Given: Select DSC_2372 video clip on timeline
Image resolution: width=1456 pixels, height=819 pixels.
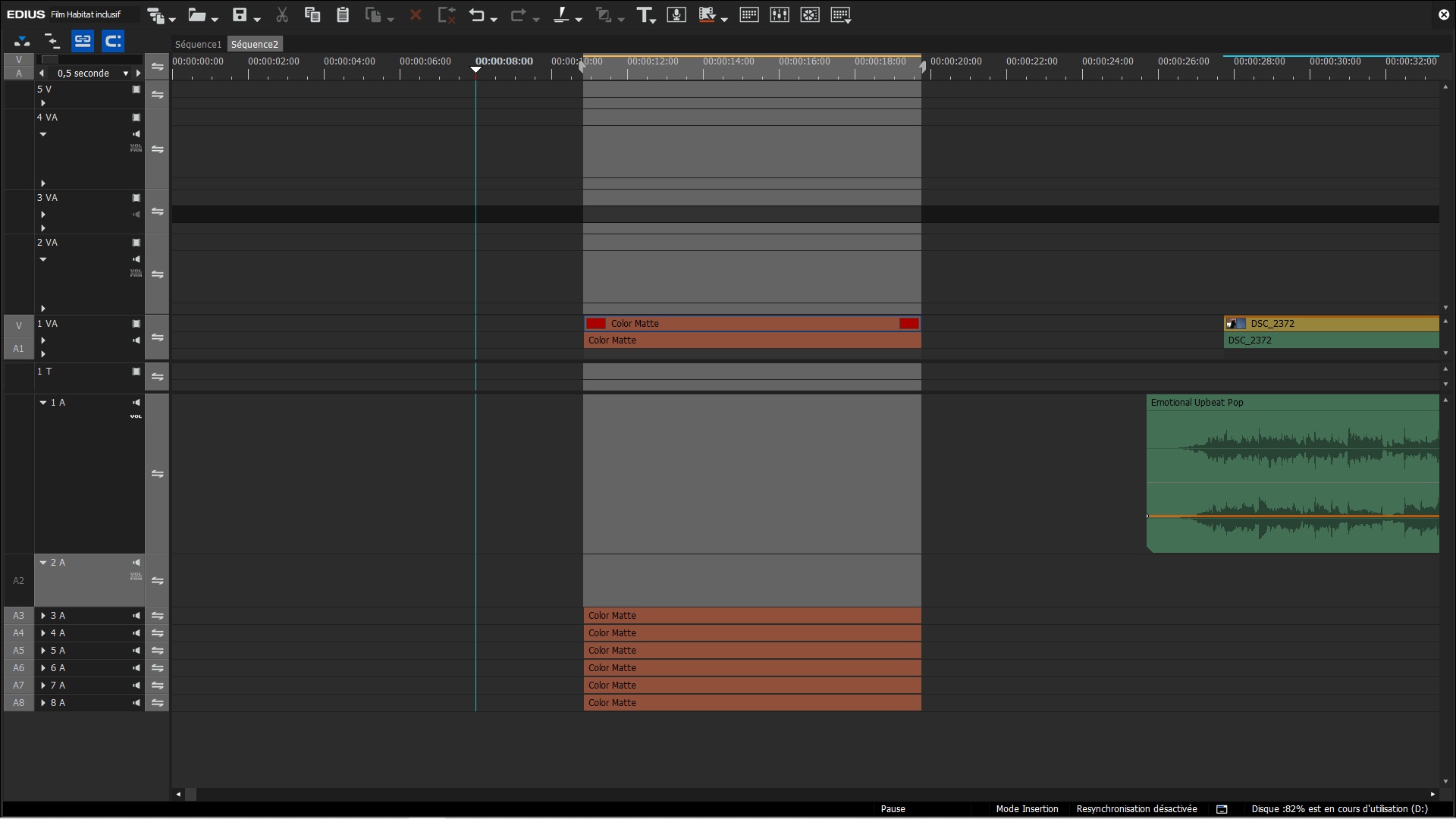Looking at the screenshot, I should click(1332, 324).
